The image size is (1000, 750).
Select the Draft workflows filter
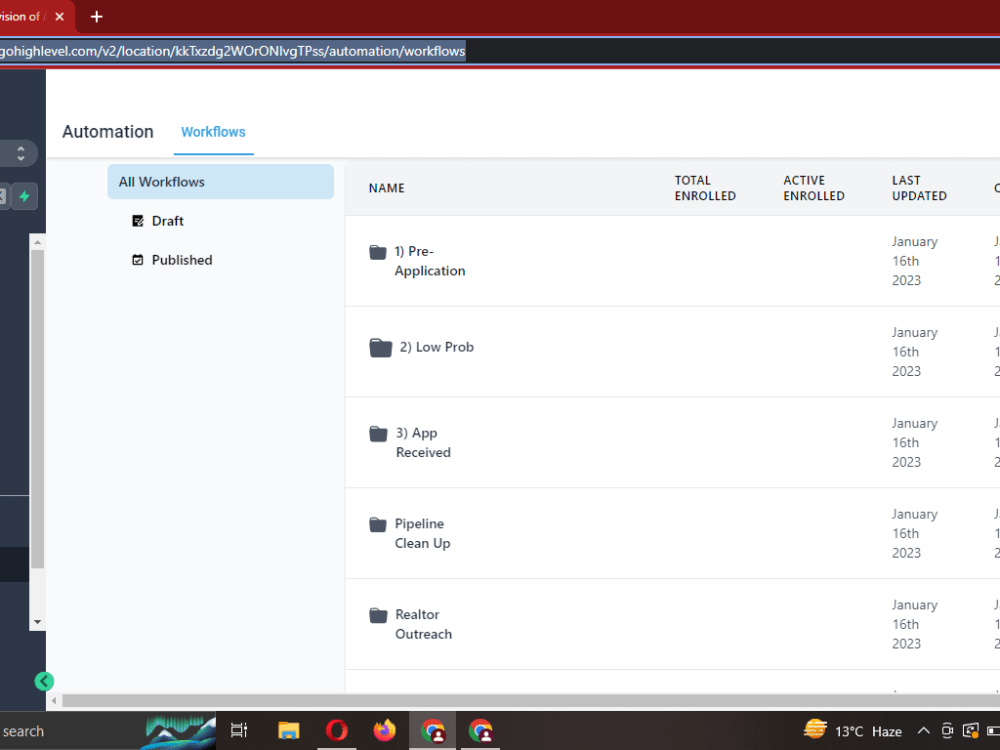tap(168, 221)
